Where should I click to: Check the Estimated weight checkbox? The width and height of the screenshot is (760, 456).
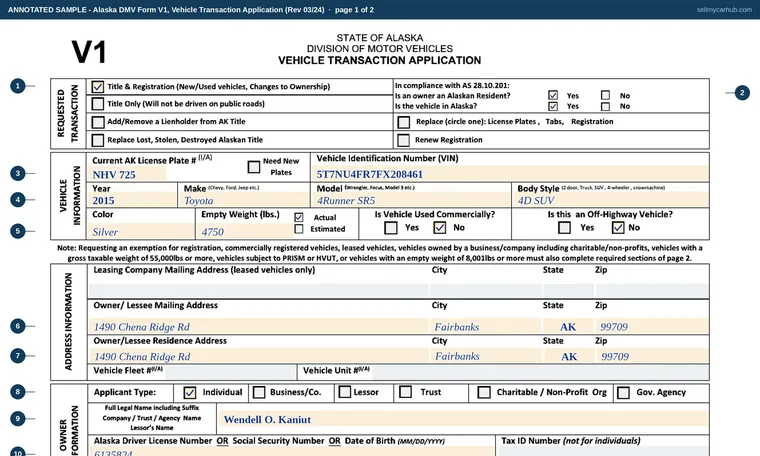coord(299,229)
